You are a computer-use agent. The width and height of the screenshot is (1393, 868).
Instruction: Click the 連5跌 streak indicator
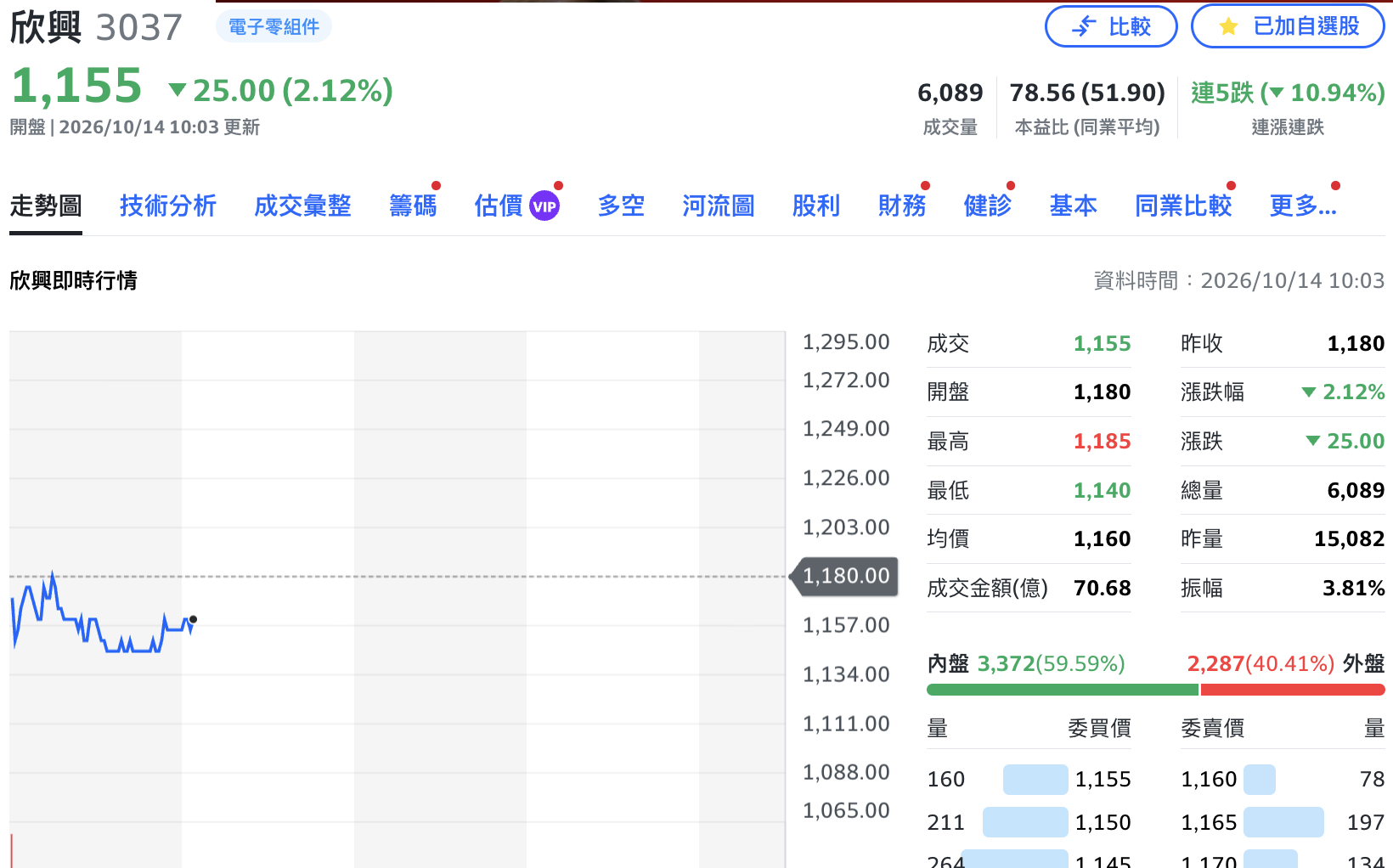pos(1288,93)
